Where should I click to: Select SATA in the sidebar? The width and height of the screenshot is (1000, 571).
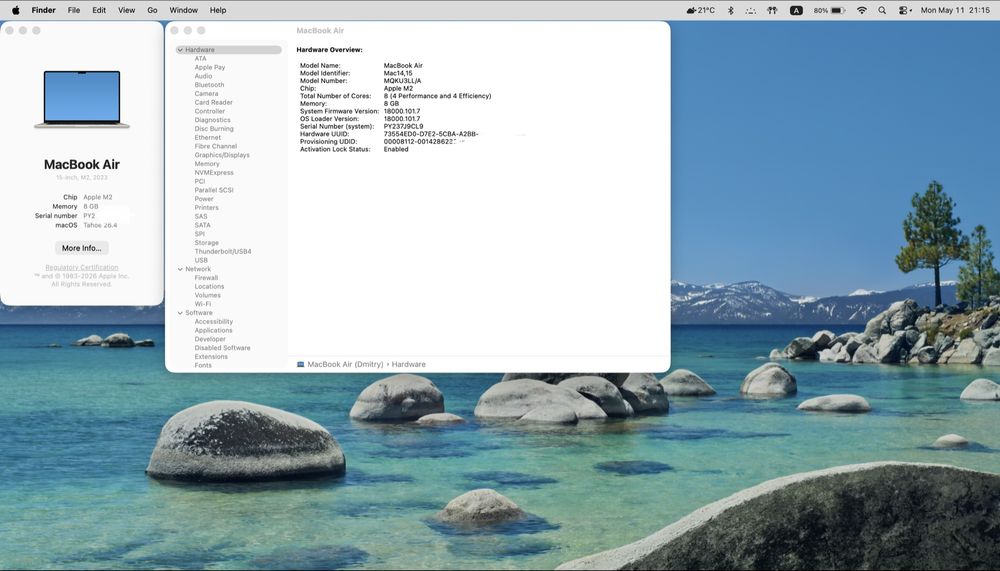click(x=202, y=225)
